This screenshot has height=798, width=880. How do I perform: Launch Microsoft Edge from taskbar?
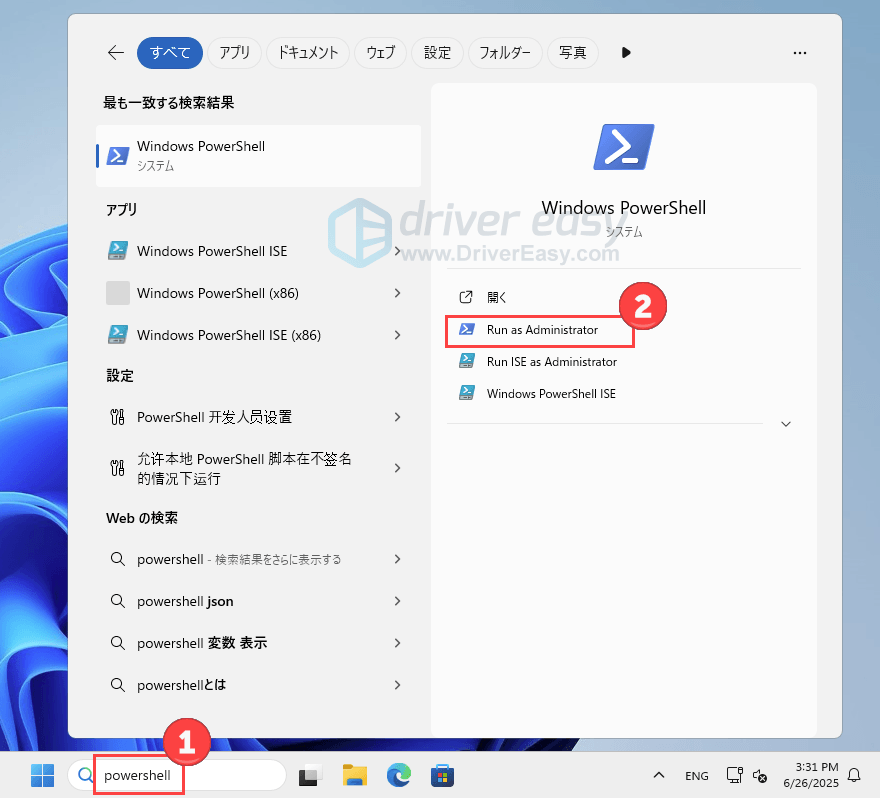(399, 776)
